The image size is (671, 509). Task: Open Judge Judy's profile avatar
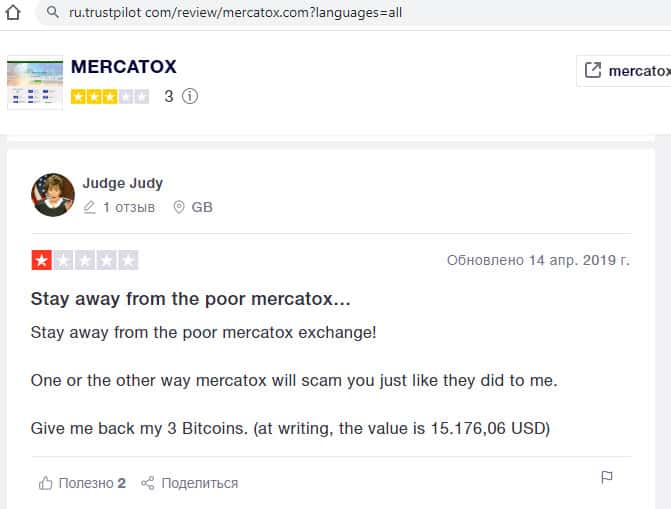(x=53, y=194)
